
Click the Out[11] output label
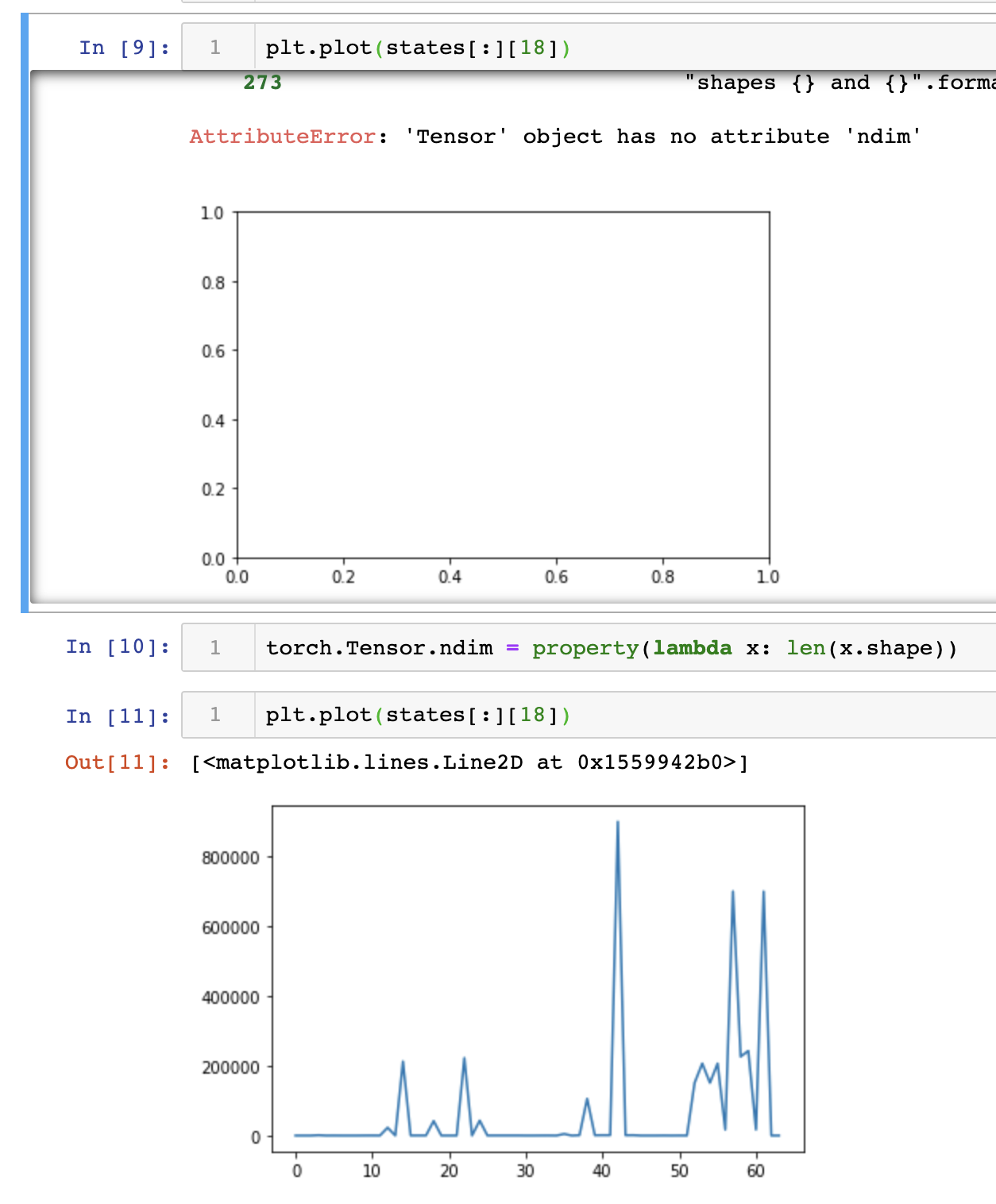tap(118, 761)
